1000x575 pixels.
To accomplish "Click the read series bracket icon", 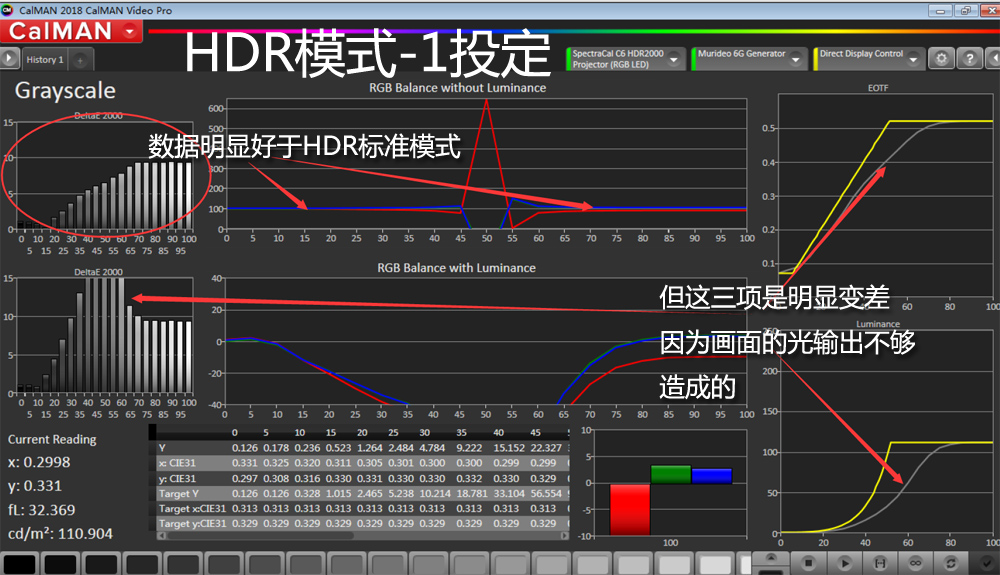I will pyautogui.click(x=880, y=563).
